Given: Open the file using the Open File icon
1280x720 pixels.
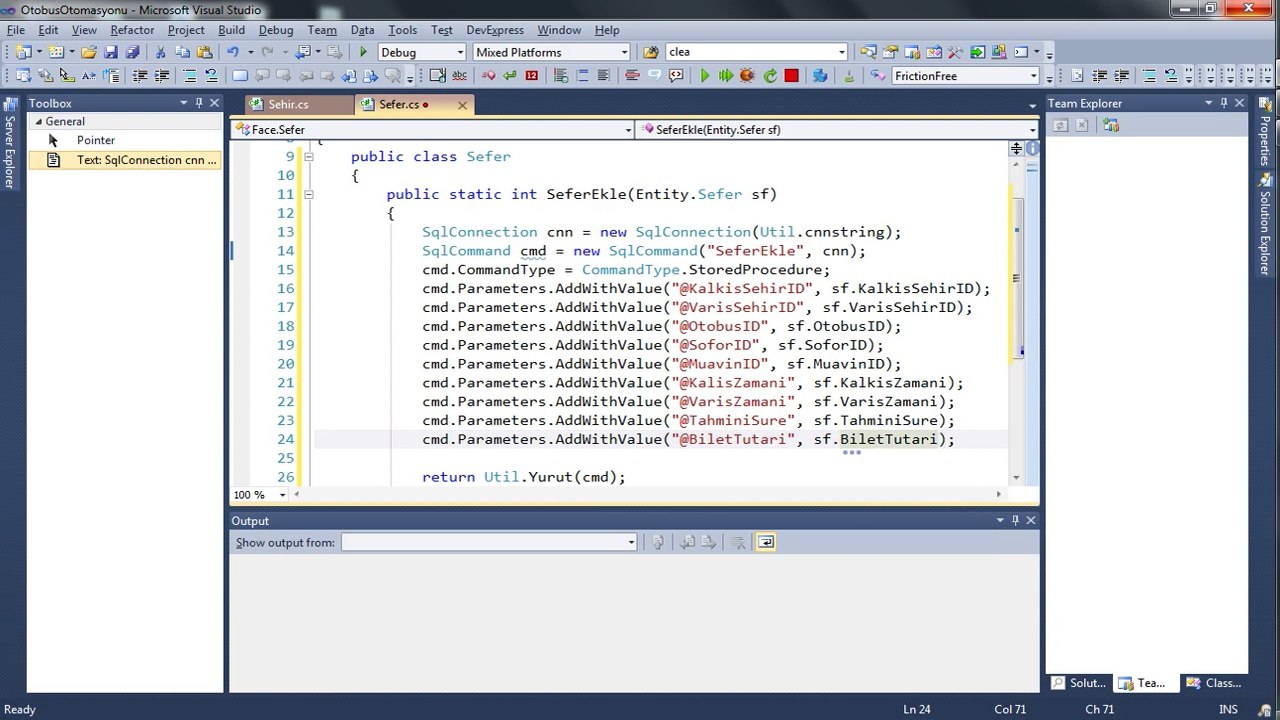Looking at the screenshot, I should pyautogui.click(x=88, y=52).
